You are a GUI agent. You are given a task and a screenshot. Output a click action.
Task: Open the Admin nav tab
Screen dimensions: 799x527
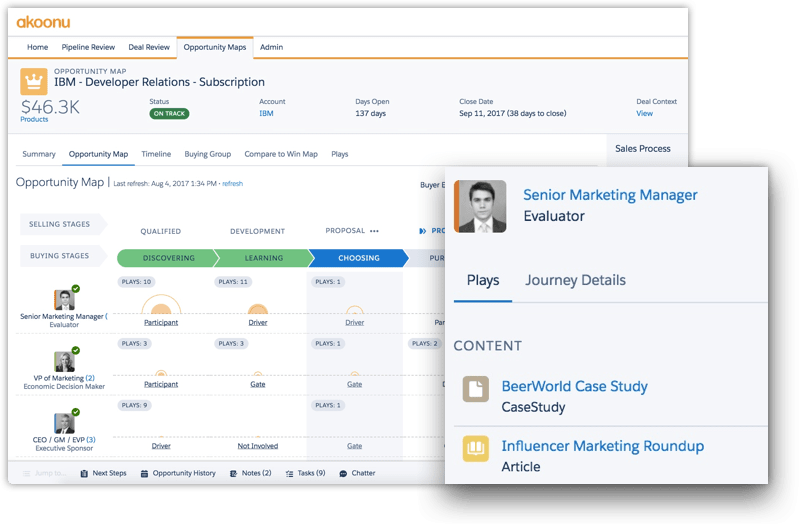(x=272, y=47)
